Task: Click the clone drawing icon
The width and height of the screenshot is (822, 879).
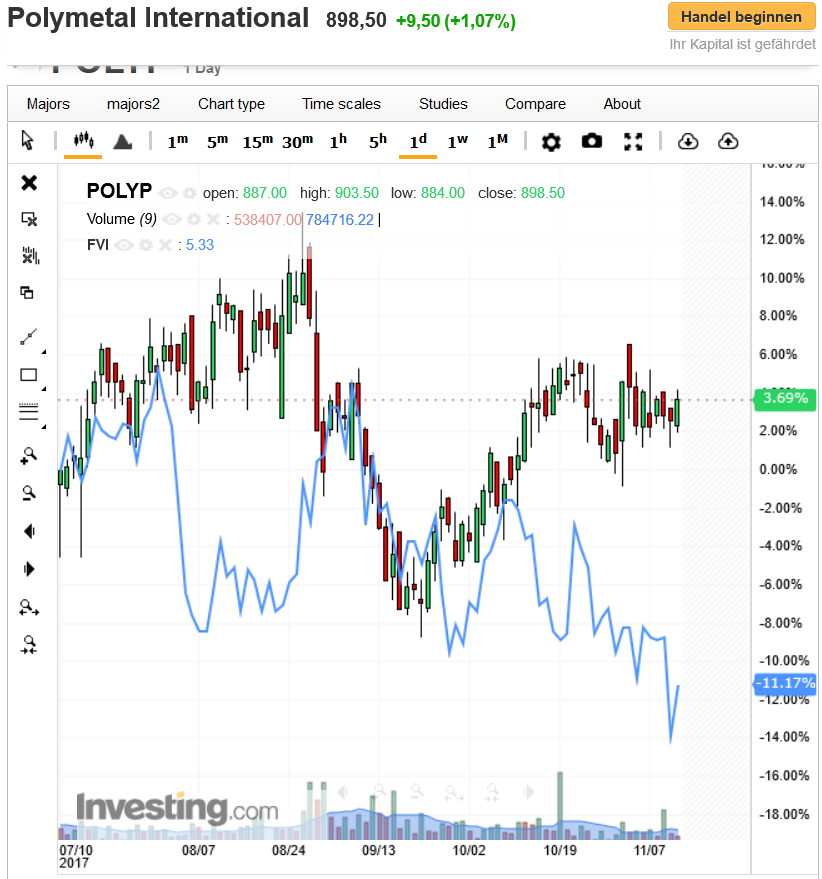Action: coord(27,292)
